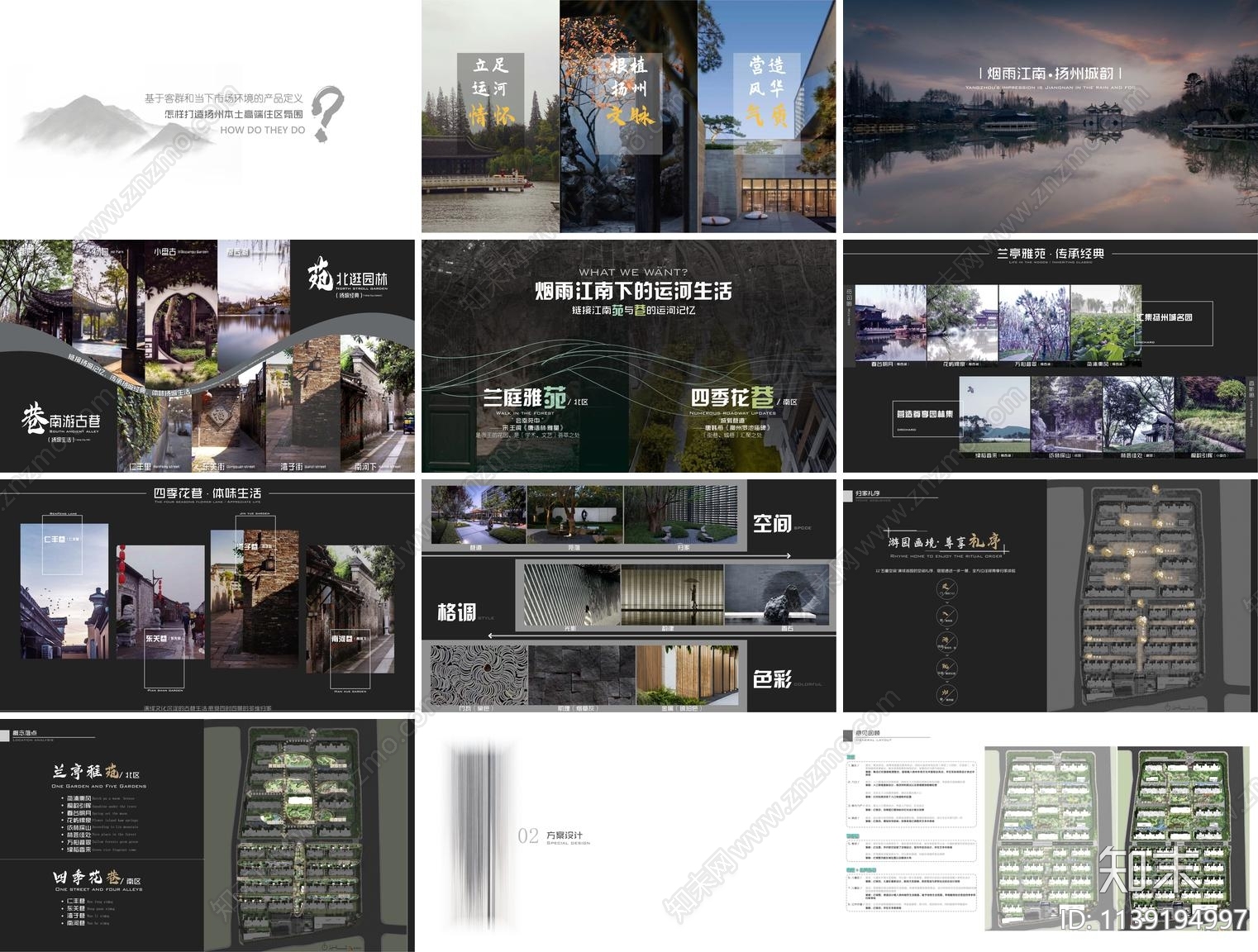Click the 南河巷 photo label
The image size is (1258, 952).
click(349, 638)
